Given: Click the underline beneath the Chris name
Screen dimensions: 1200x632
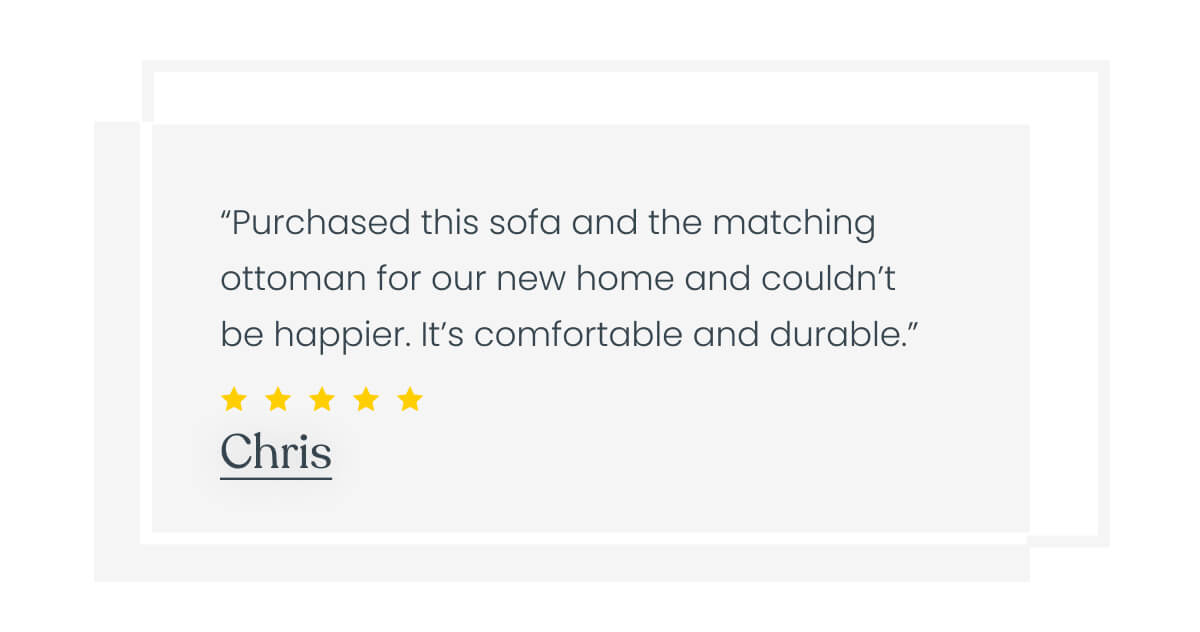Looking at the screenshot, I should coord(275,479).
